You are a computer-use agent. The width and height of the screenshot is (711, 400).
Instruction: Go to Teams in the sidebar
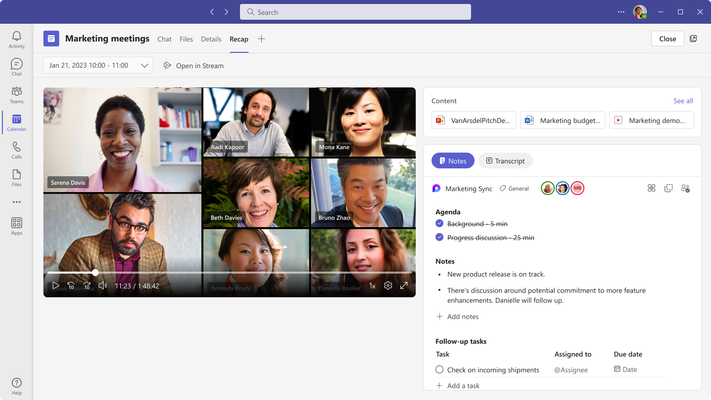[16, 95]
